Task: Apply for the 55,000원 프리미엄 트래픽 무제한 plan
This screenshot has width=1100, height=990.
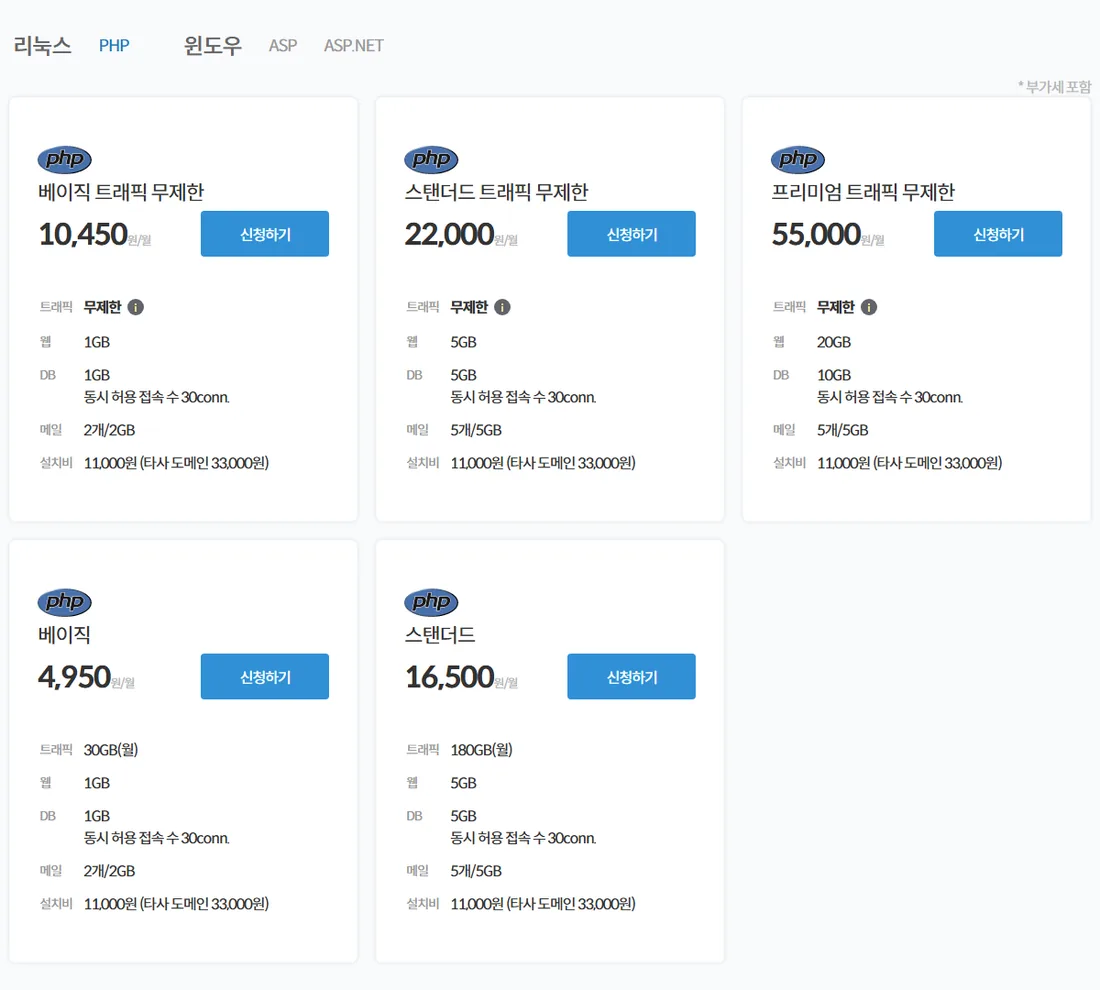Action: tap(998, 234)
